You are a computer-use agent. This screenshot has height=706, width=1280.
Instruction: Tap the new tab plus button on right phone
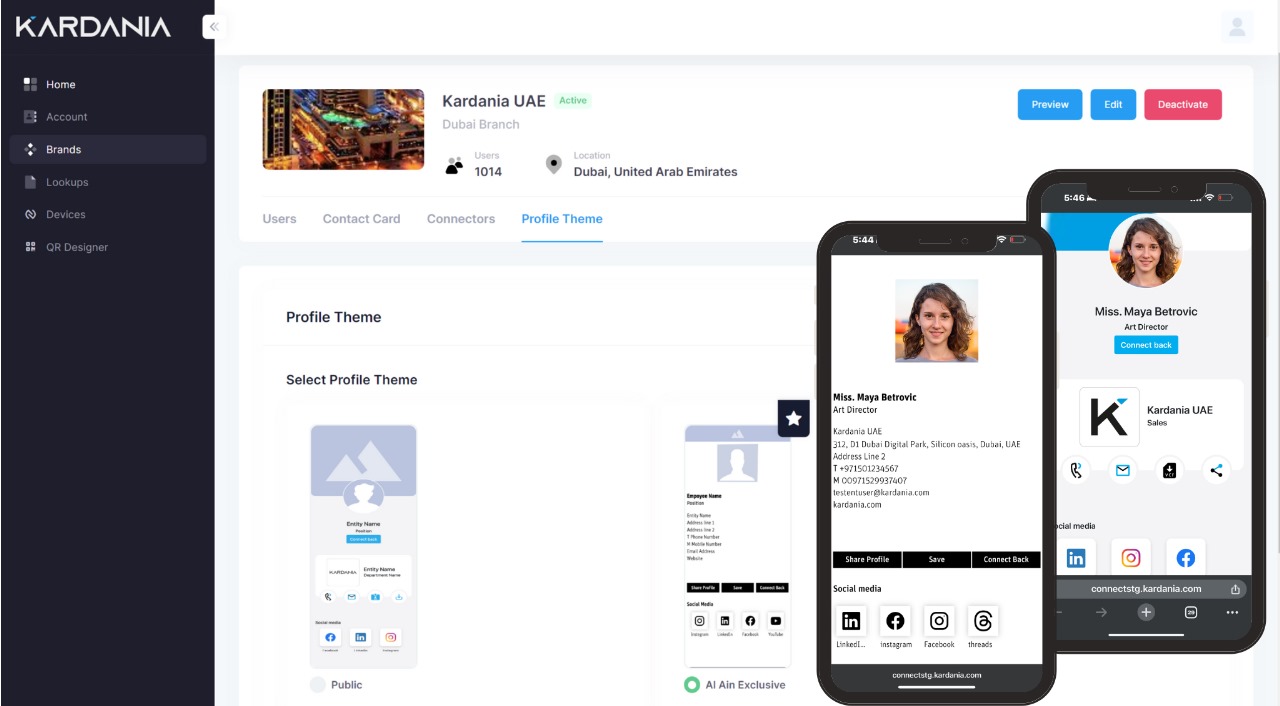[1146, 612]
